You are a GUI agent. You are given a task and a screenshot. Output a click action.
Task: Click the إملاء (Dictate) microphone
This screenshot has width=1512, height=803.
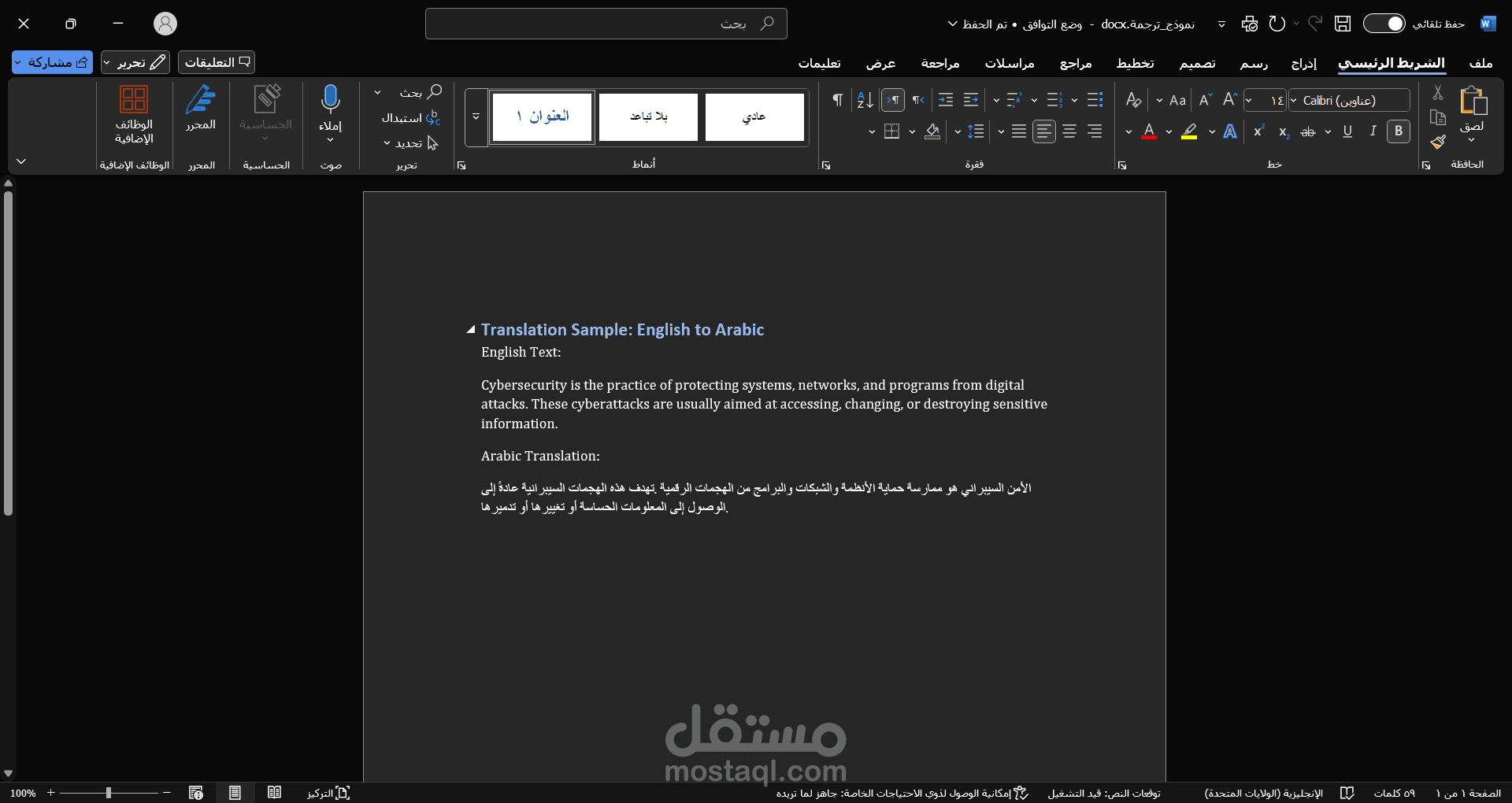(330, 114)
